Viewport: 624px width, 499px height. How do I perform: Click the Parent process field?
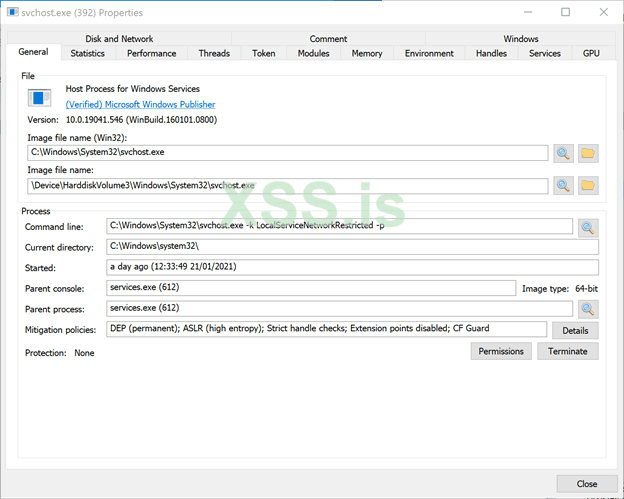(x=339, y=308)
